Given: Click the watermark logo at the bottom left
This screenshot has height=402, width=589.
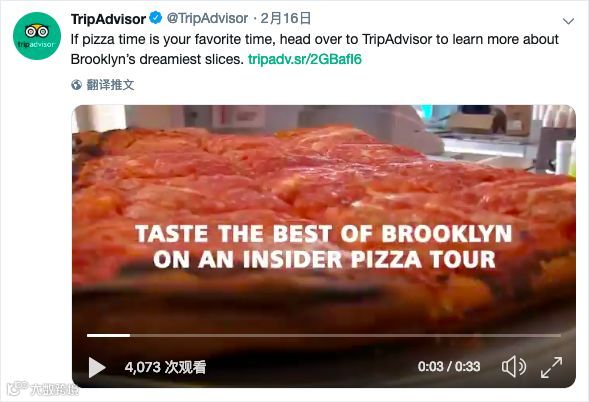Looking at the screenshot, I should click(x=42, y=389).
